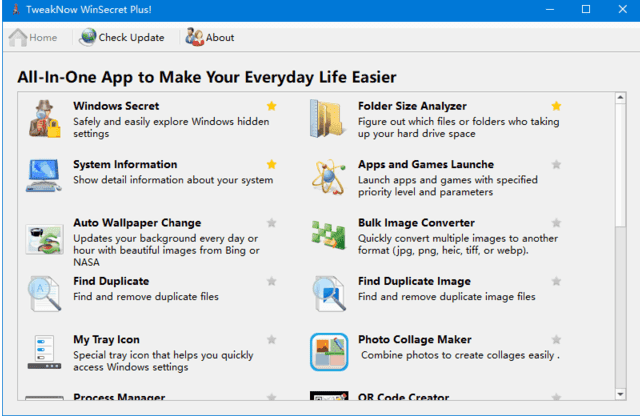Toggle the Photo Collage Maker favorite star

(x=556, y=339)
